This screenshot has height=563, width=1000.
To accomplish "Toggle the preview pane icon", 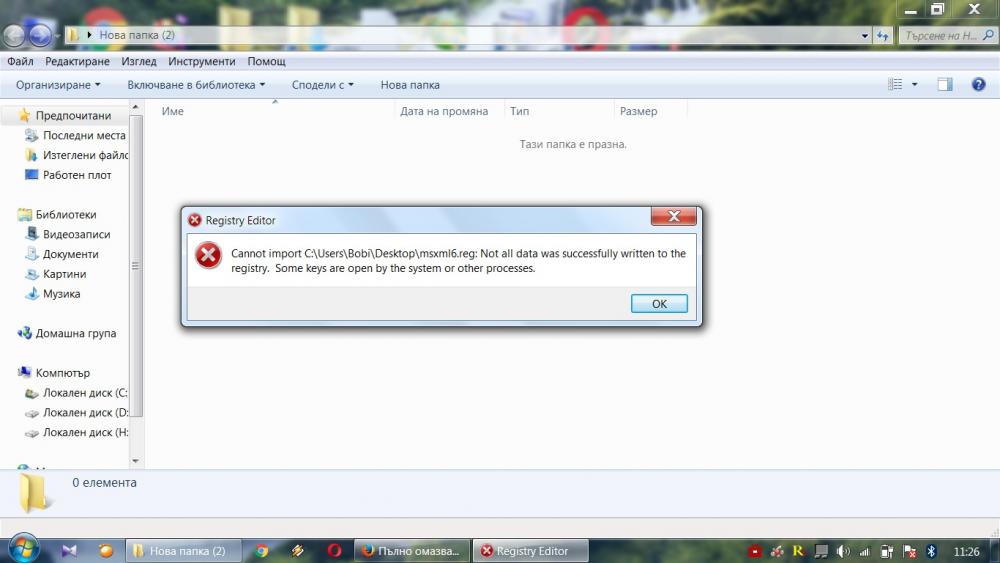I will pos(945,84).
